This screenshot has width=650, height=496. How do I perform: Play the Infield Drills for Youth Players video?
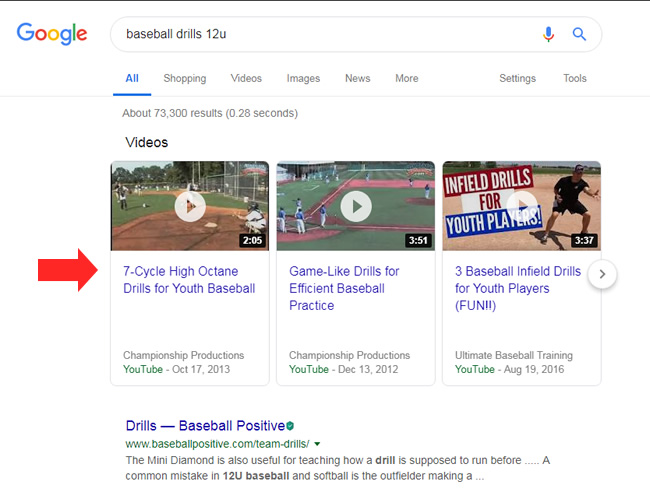click(521, 206)
